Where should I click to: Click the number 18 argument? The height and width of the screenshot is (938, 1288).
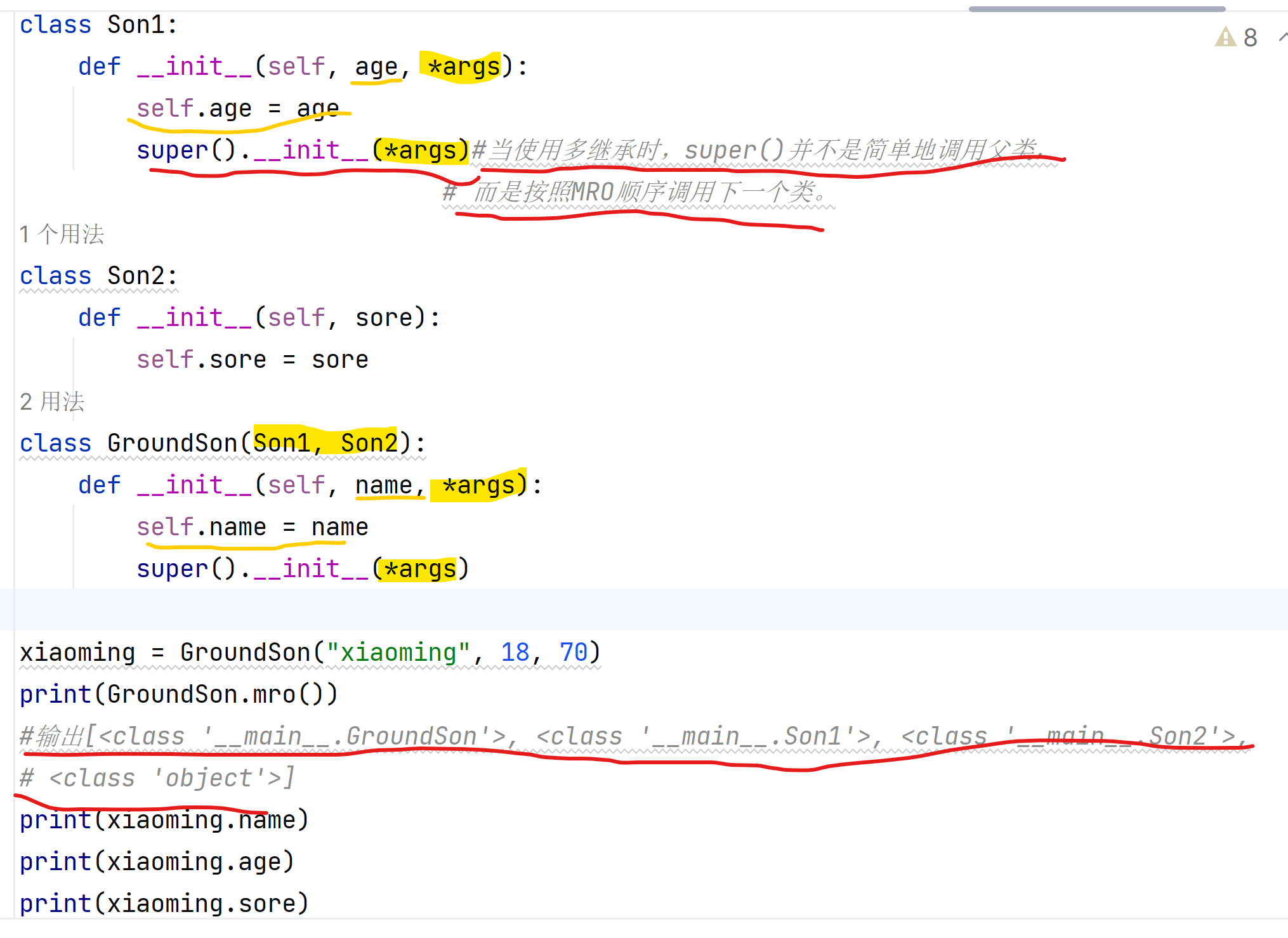[x=515, y=652]
